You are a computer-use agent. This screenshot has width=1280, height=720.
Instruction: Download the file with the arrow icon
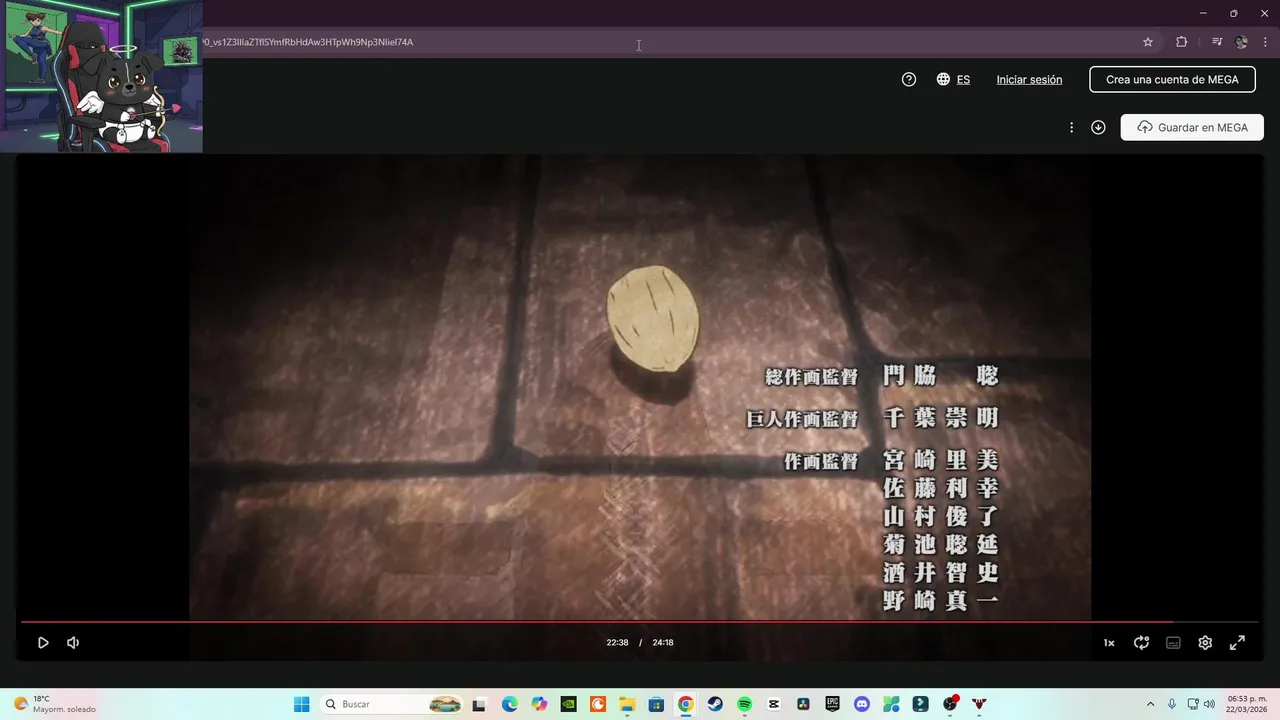(x=1098, y=128)
